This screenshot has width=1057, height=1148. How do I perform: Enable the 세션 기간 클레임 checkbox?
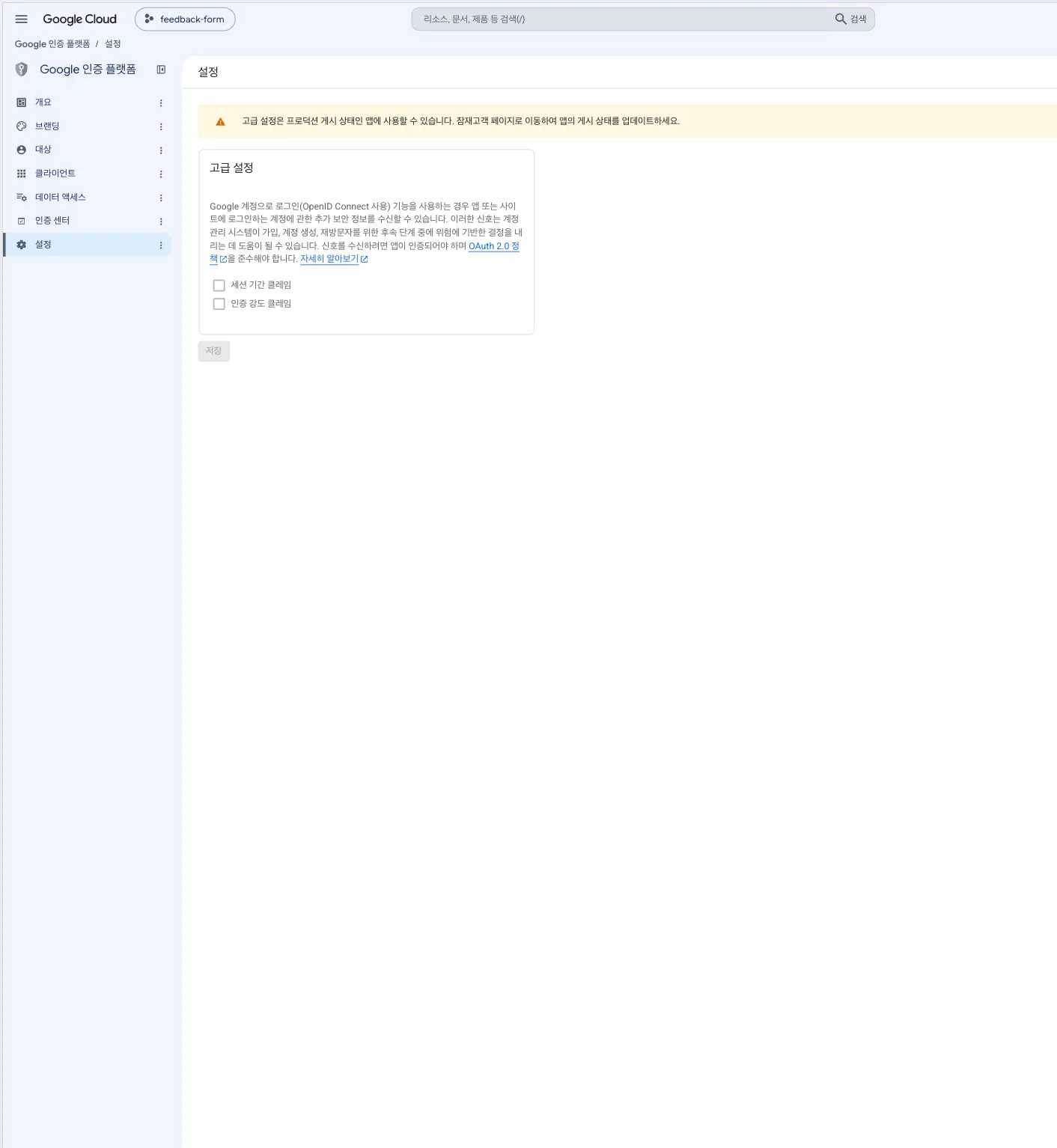pyautogui.click(x=219, y=285)
